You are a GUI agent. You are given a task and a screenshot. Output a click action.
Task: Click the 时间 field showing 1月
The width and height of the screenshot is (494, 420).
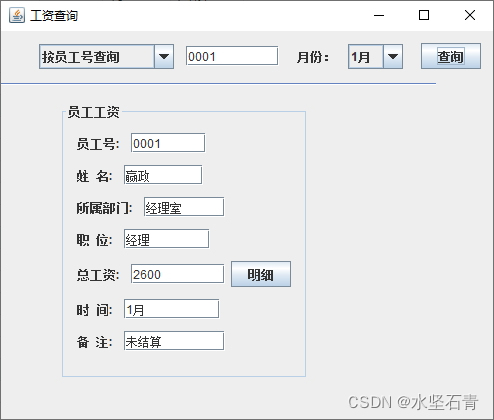point(172,309)
